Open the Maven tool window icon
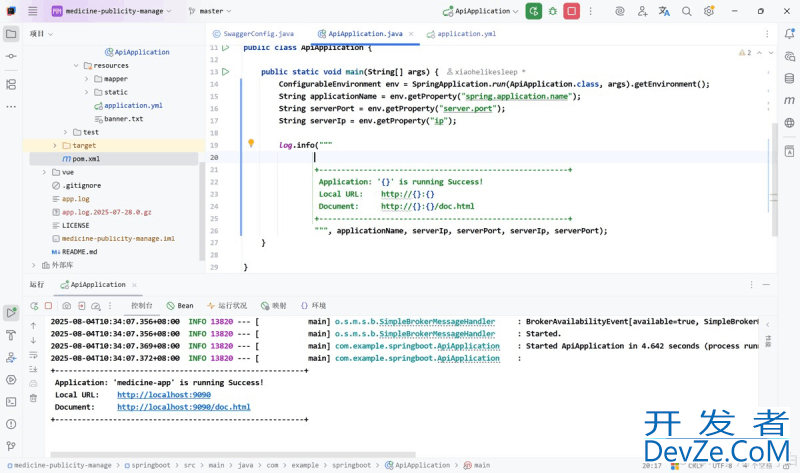 tap(789, 100)
